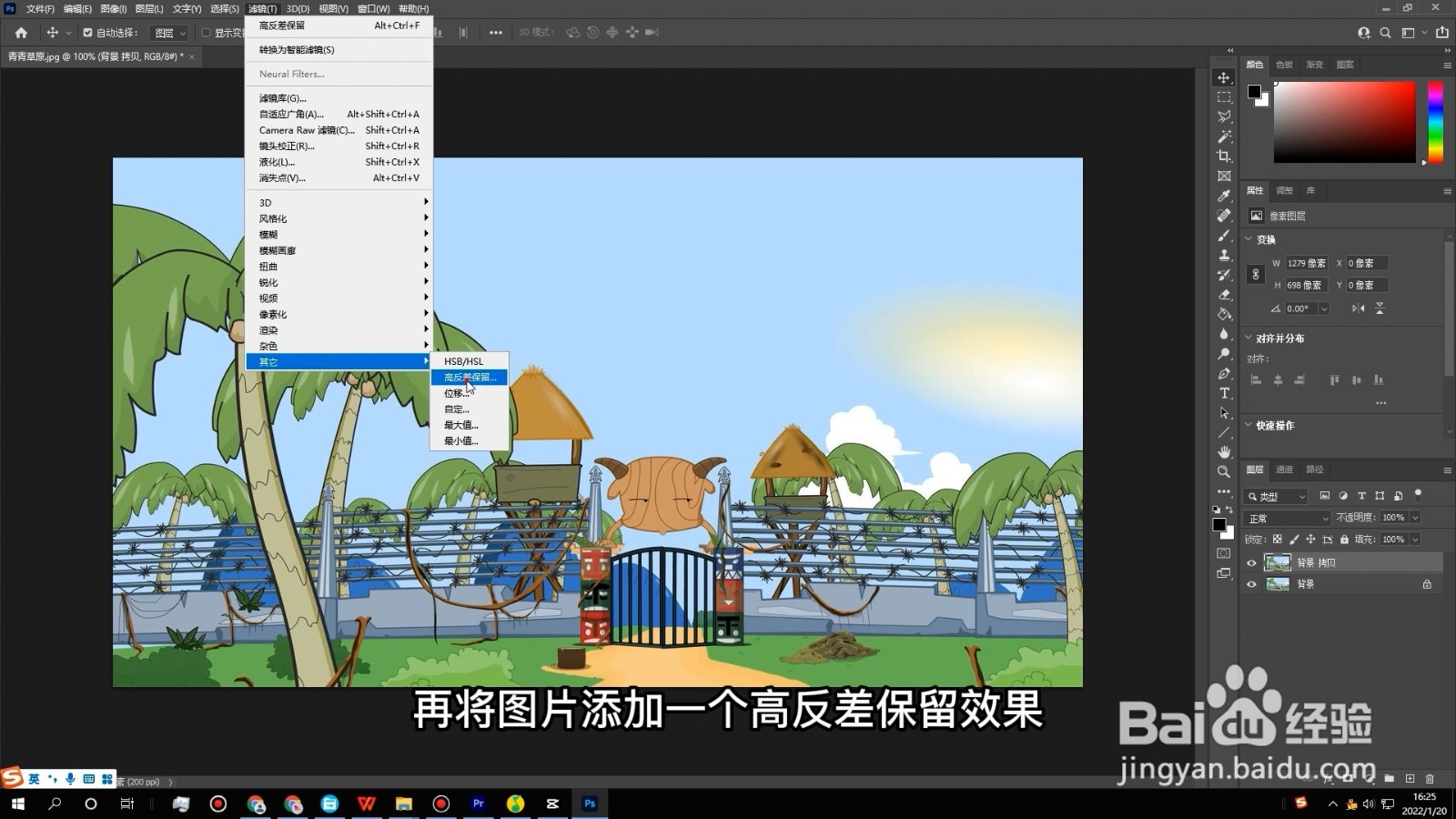Select the Crop tool in the toolbox

[1224, 157]
